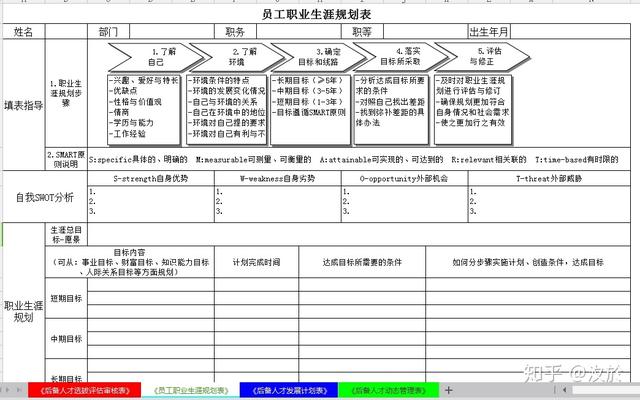
Task: Click the first 目标内容 entry cell for 短期目标
Action: [151, 285]
